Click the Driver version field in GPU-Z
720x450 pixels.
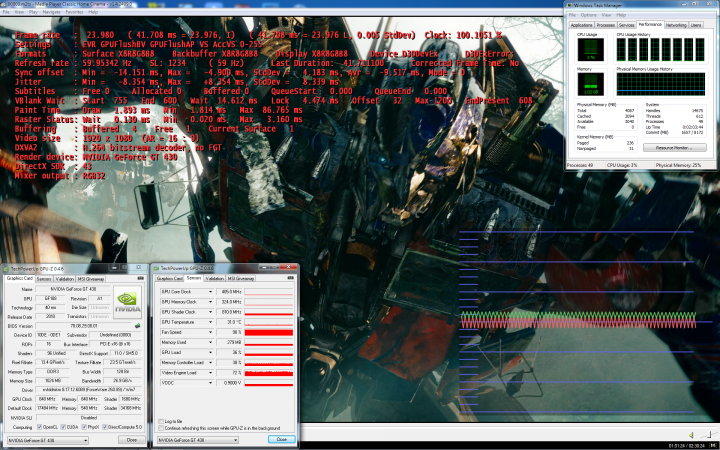[x=90, y=390]
